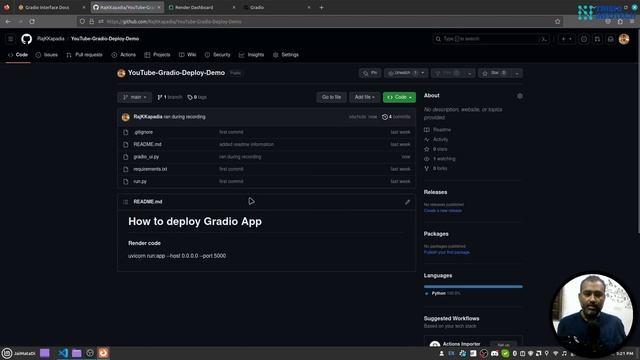Open the purple app in taskbar
This screenshot has height=360, width=640.
click(x=44, y=353)
